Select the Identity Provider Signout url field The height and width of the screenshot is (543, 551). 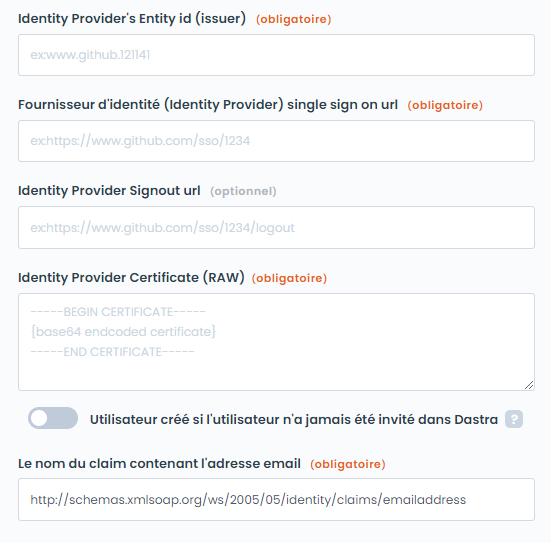[277, 227]
